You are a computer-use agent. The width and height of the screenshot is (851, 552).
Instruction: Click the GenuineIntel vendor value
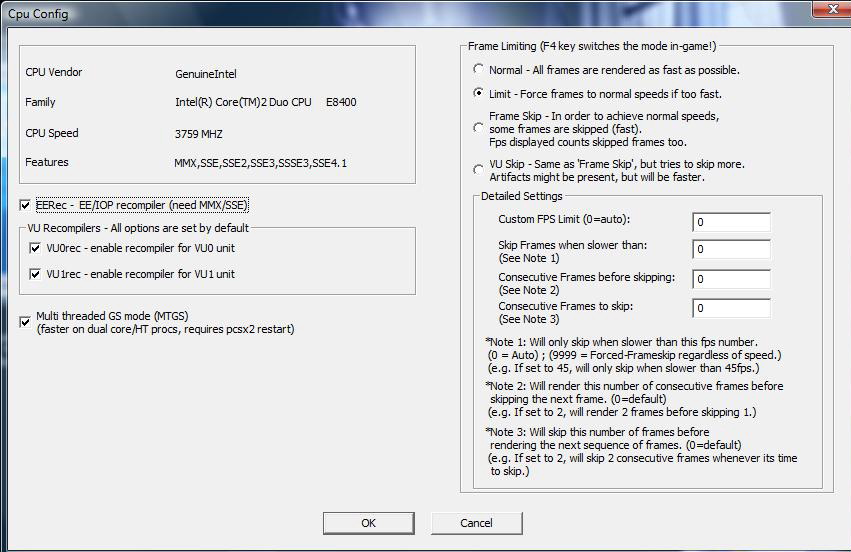(206, 74)
